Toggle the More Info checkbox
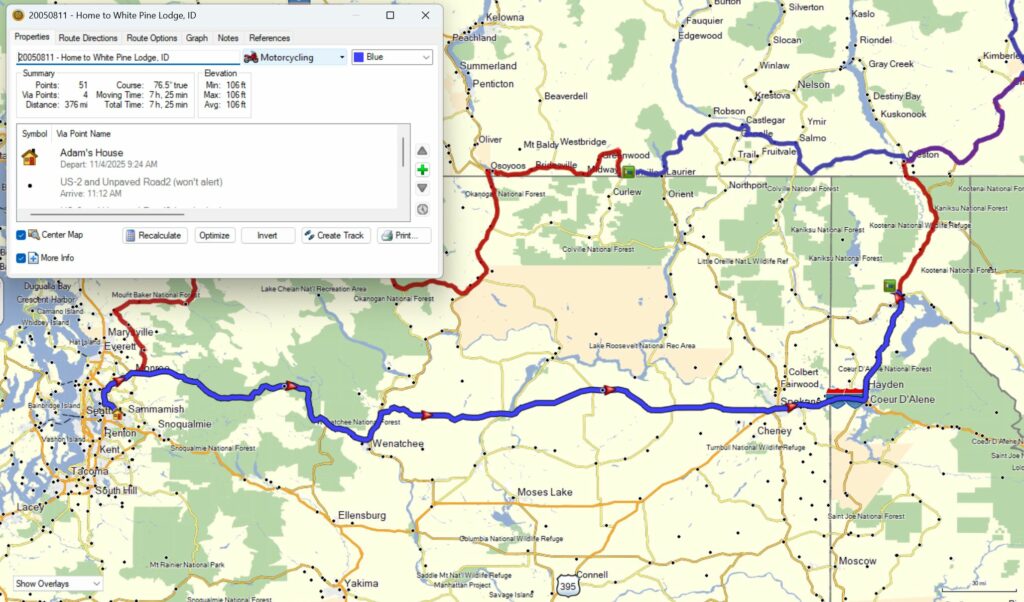Screen dimensions: 1024x602 coord(22,258)
